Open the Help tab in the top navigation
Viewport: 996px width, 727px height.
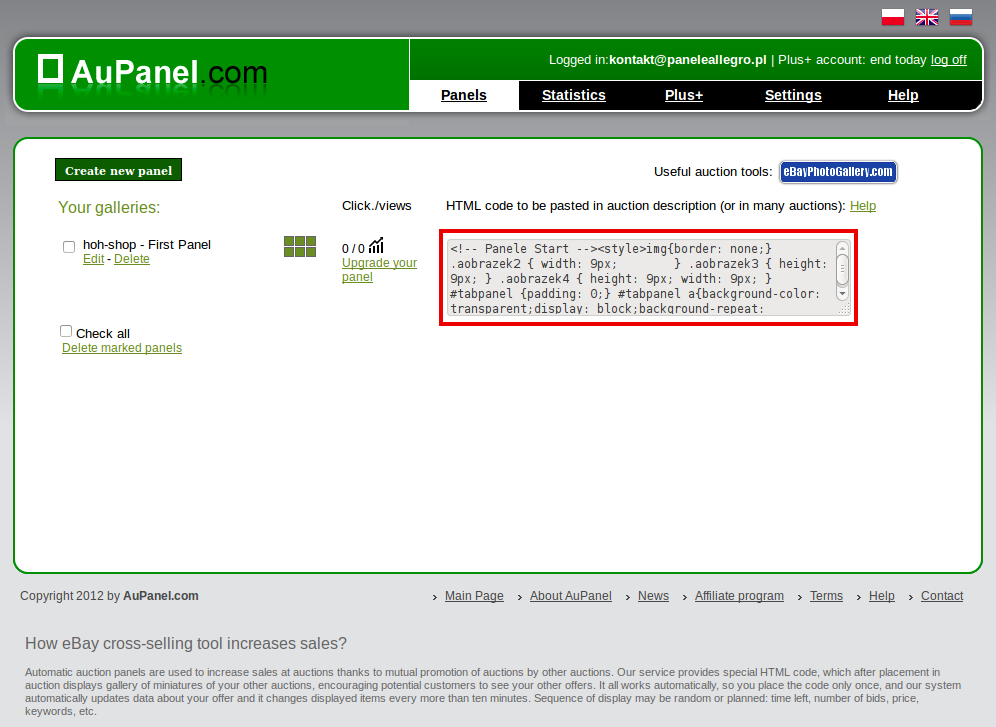903,95
